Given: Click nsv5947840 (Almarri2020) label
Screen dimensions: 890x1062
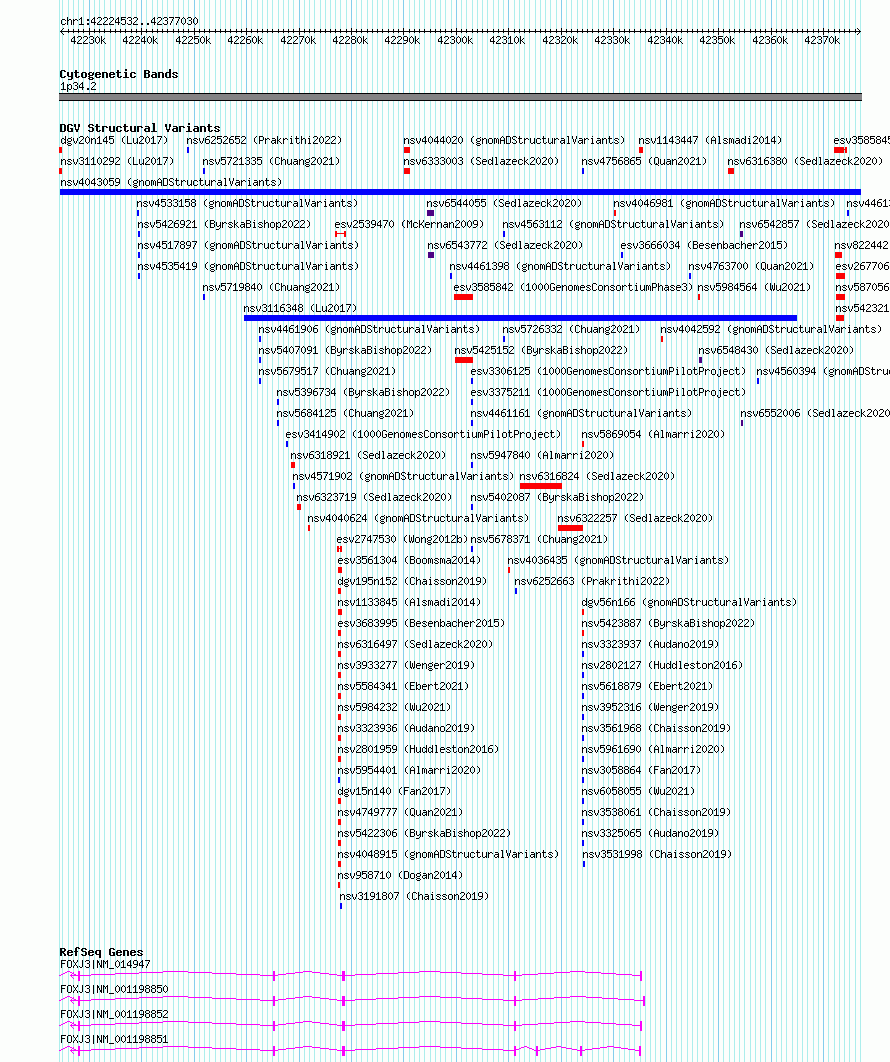Looking at the screenshot, I should coord(542,455).
